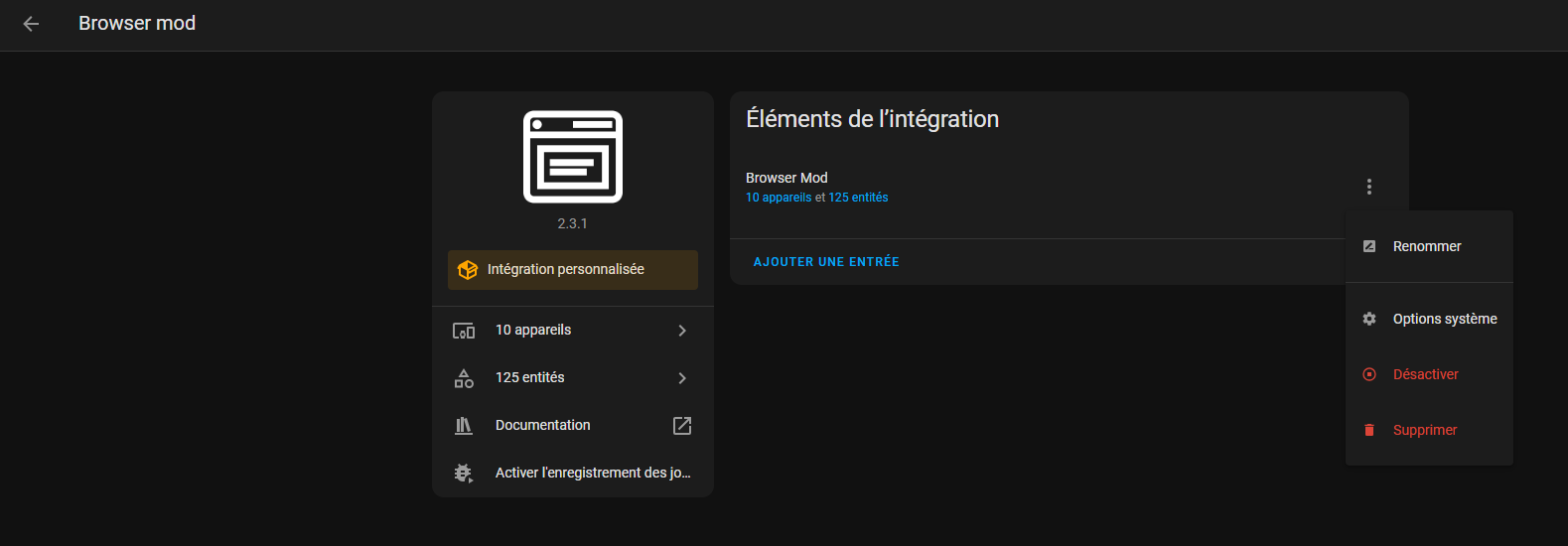Click the shapes icon beside 125 entités
1568x546 pixels.
pyautogui.click(x=464, y=378)
